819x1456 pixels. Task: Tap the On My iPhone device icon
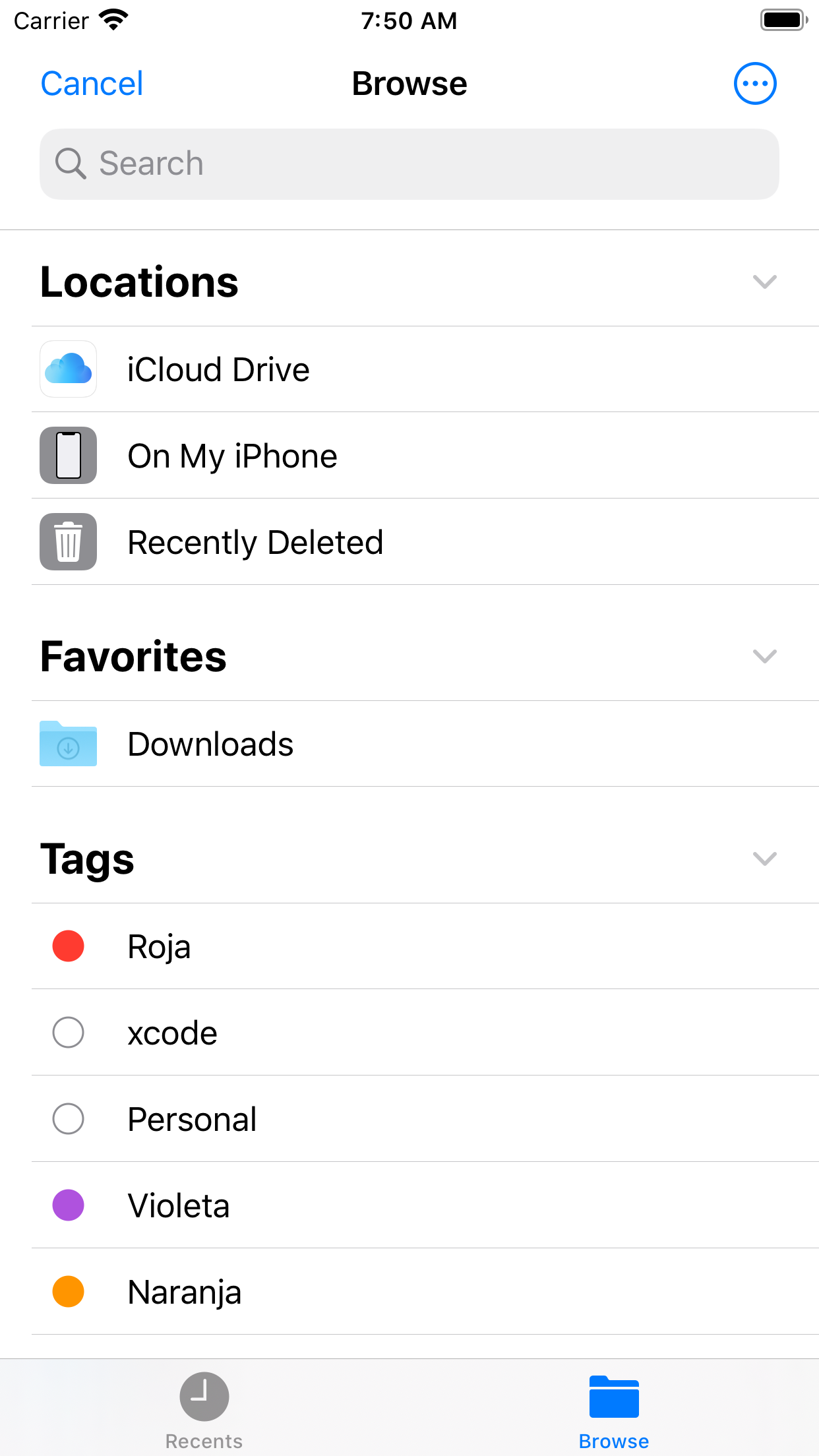[68, 456]
